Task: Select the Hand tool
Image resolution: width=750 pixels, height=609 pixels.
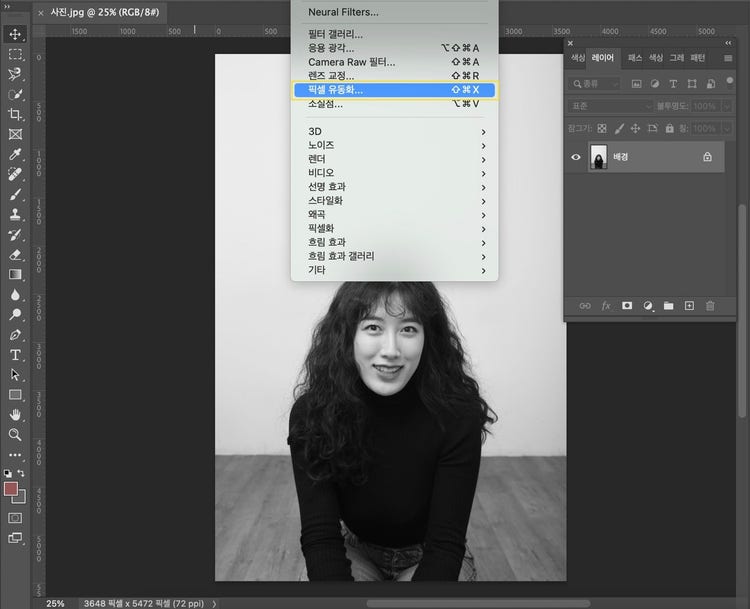Action: click(15, 414)
